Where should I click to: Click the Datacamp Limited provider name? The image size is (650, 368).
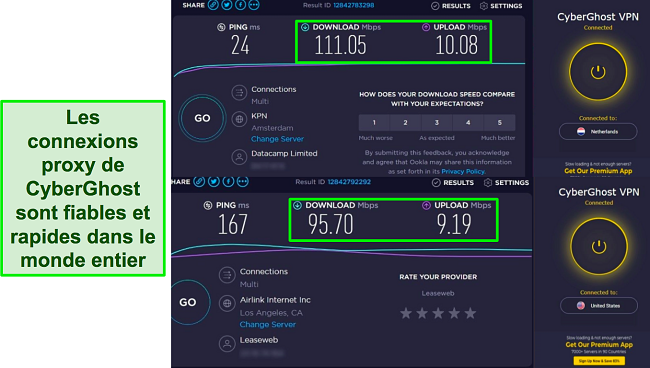pyautogui.click(x=284, y=153)
